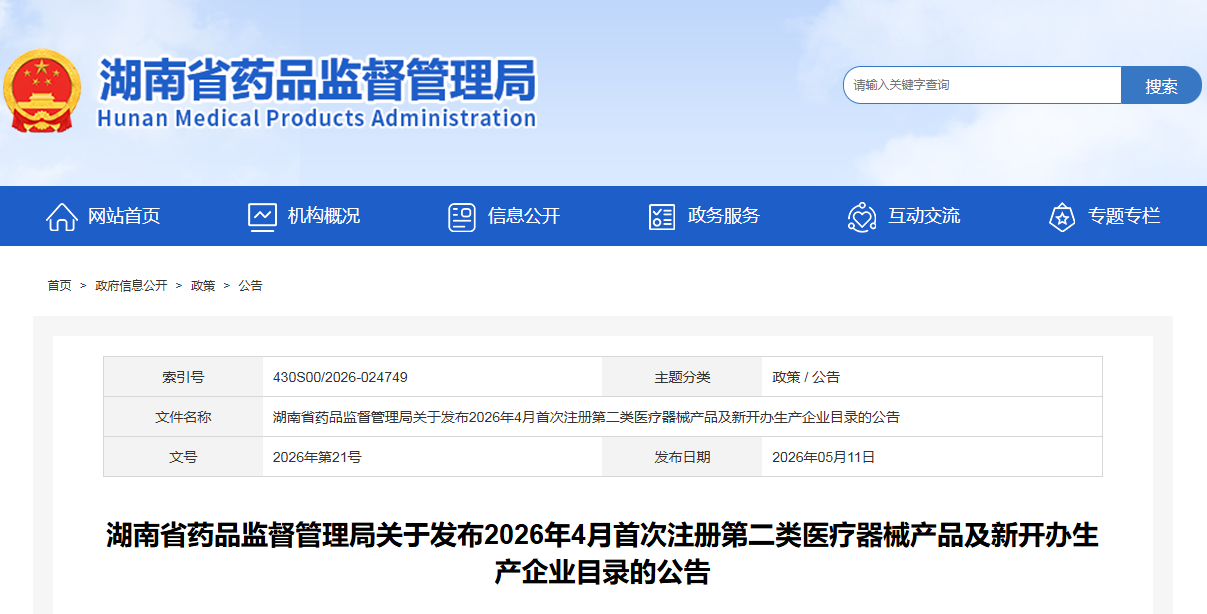This screenshot has width=1207, height=614.
Task: Click the 政策 / 公告 classification value
Action: [806, 377]
